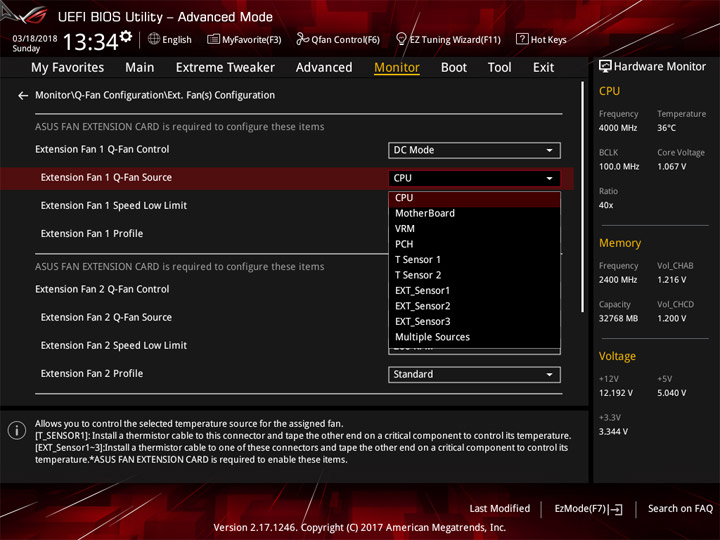
Task: Pick T Sensor 2 option
Action: click(x=474, y=275)
